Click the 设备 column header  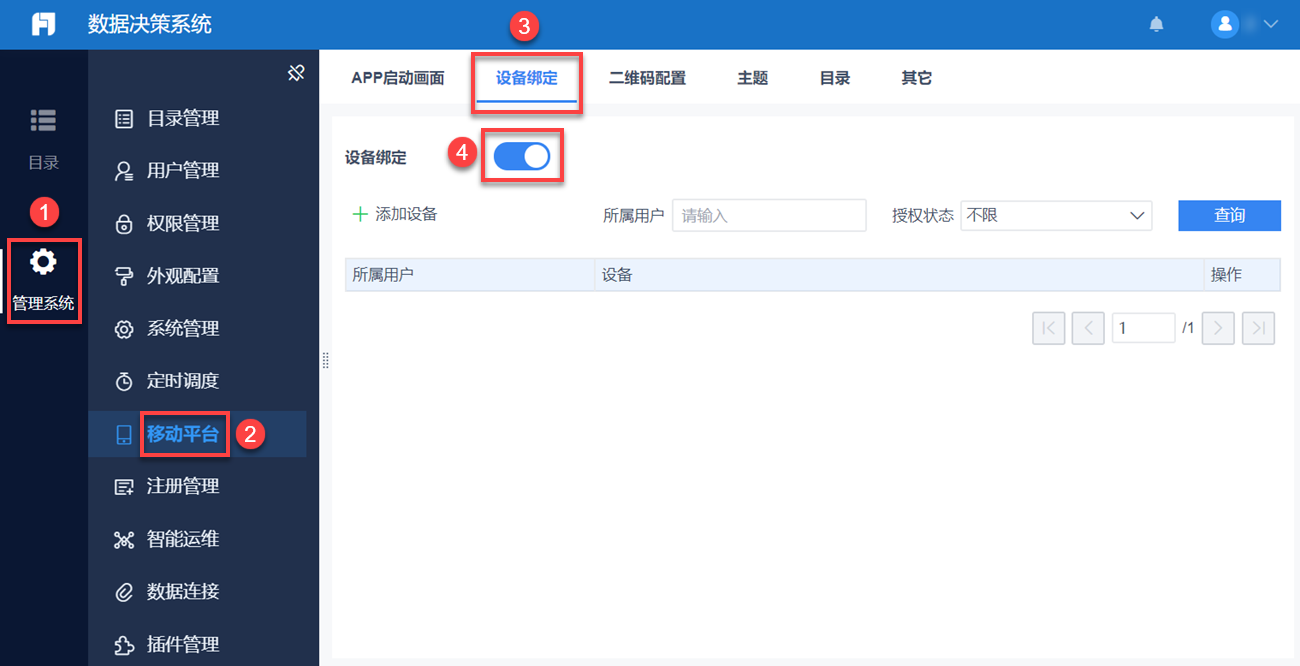899,275
